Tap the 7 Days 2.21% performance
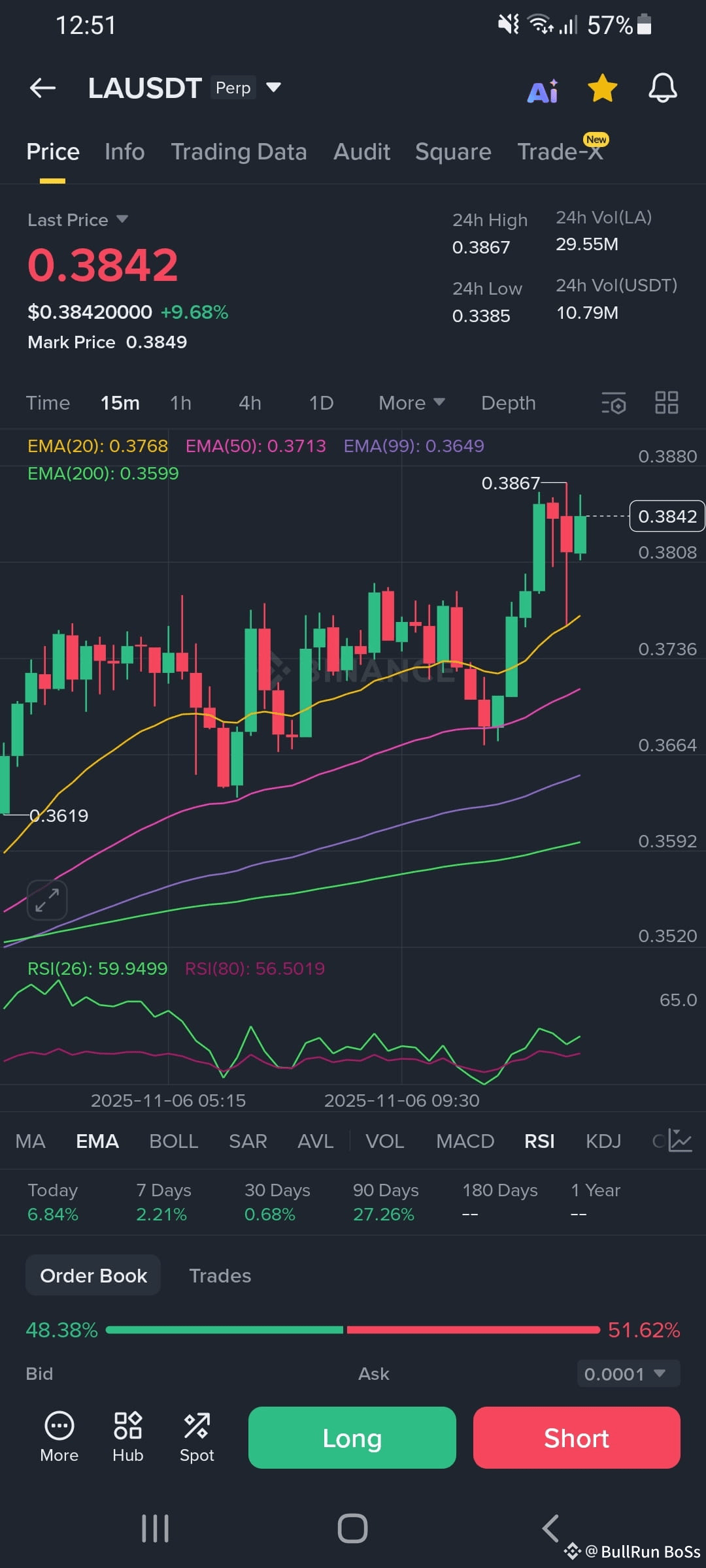The image size is (706, 1568). coord(163,1202)
